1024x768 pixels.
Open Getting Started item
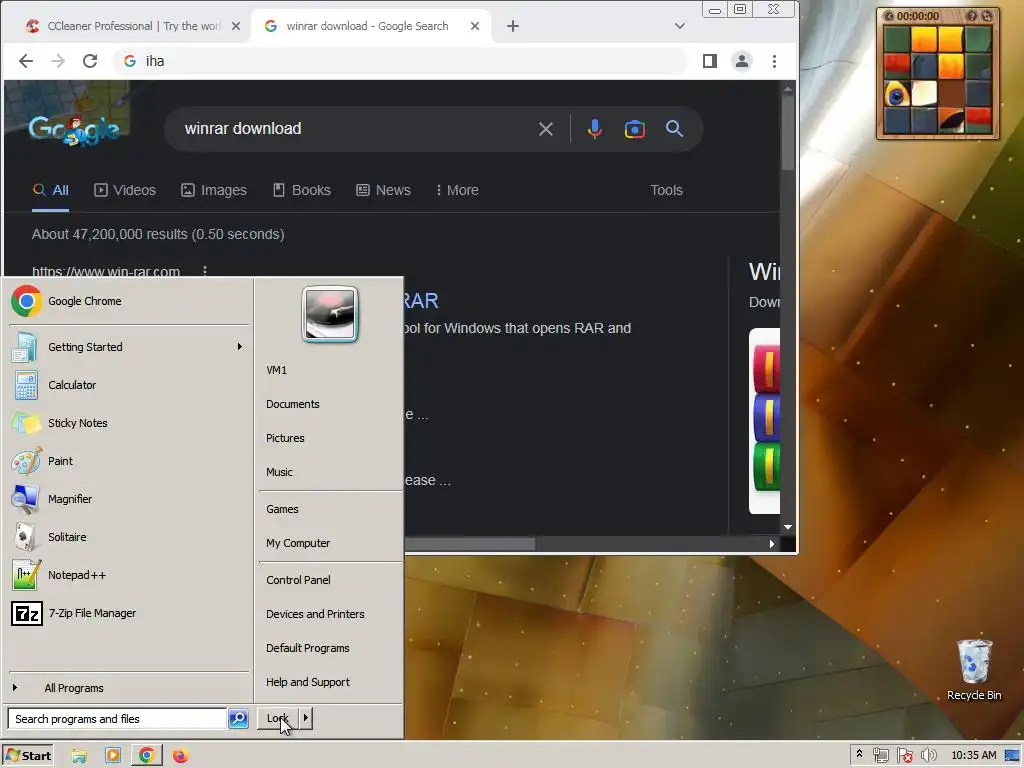[129, 347]
